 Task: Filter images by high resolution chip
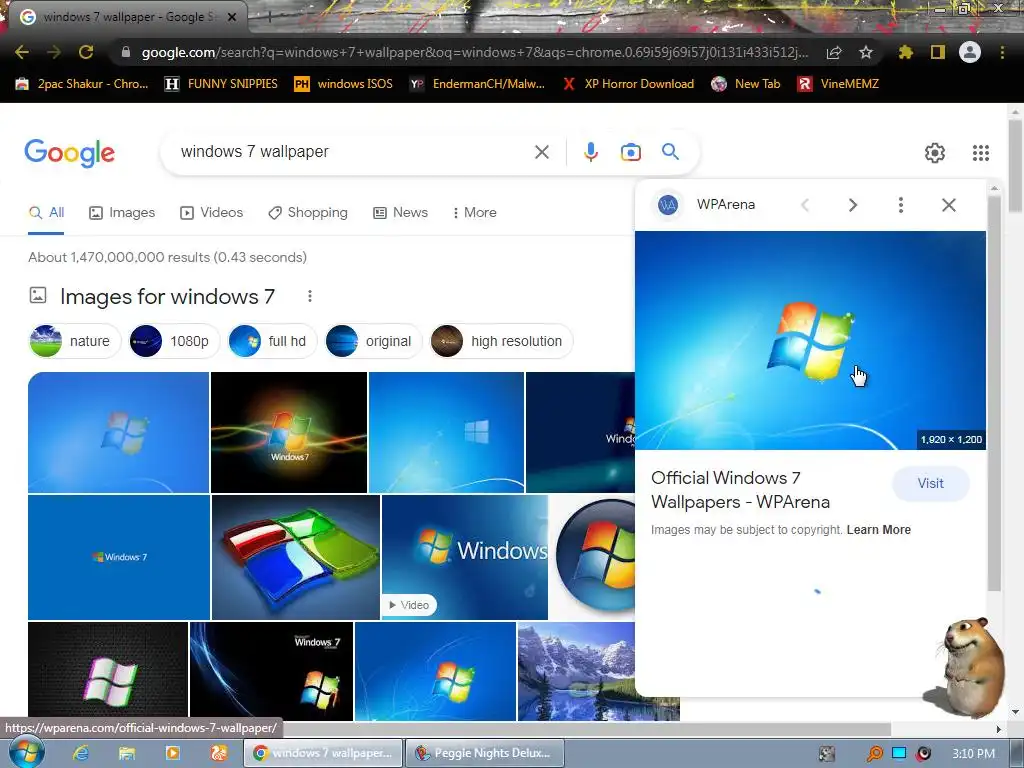(x=500, y=341)
